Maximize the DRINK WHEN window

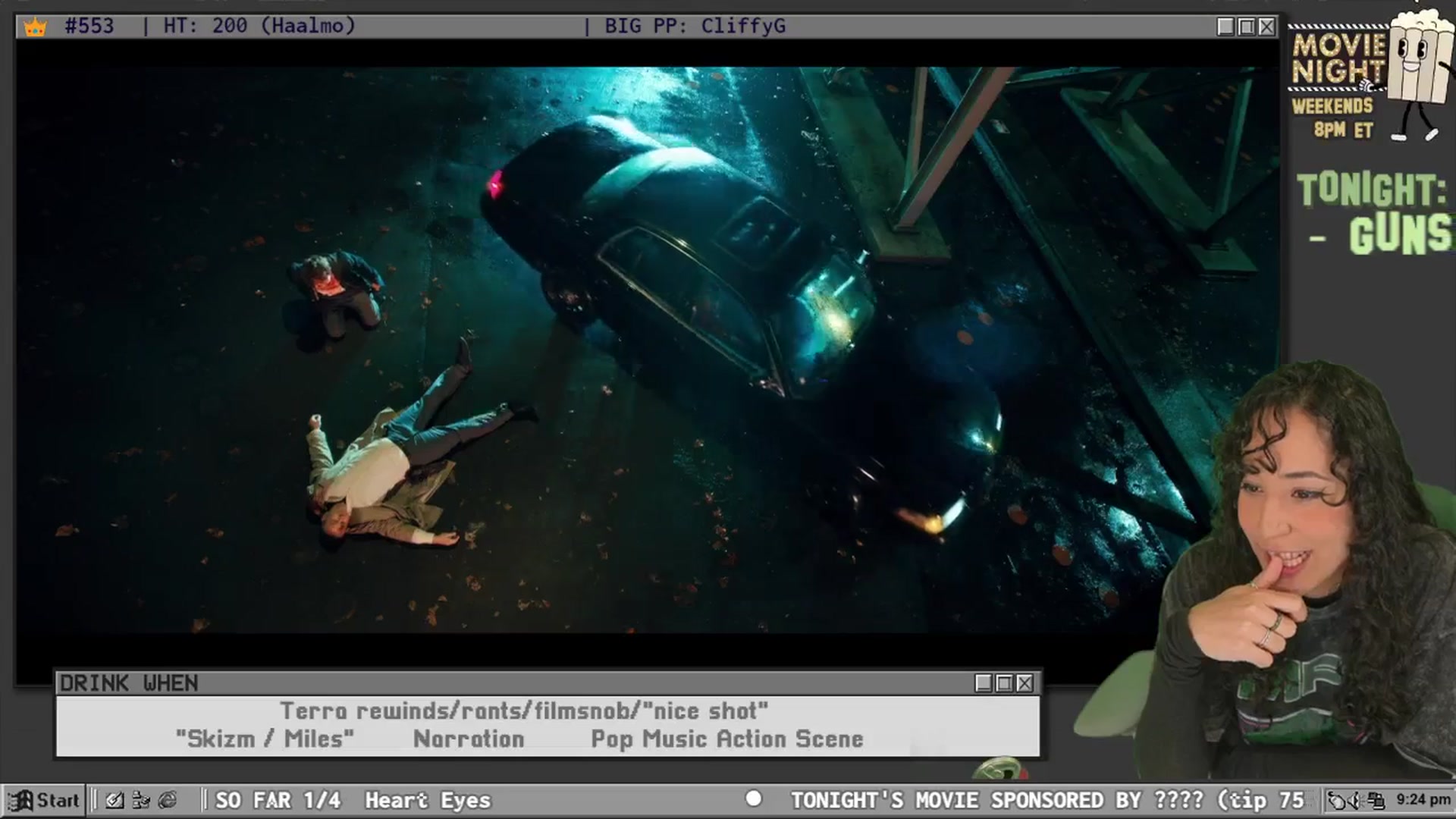click(1004, 683)
